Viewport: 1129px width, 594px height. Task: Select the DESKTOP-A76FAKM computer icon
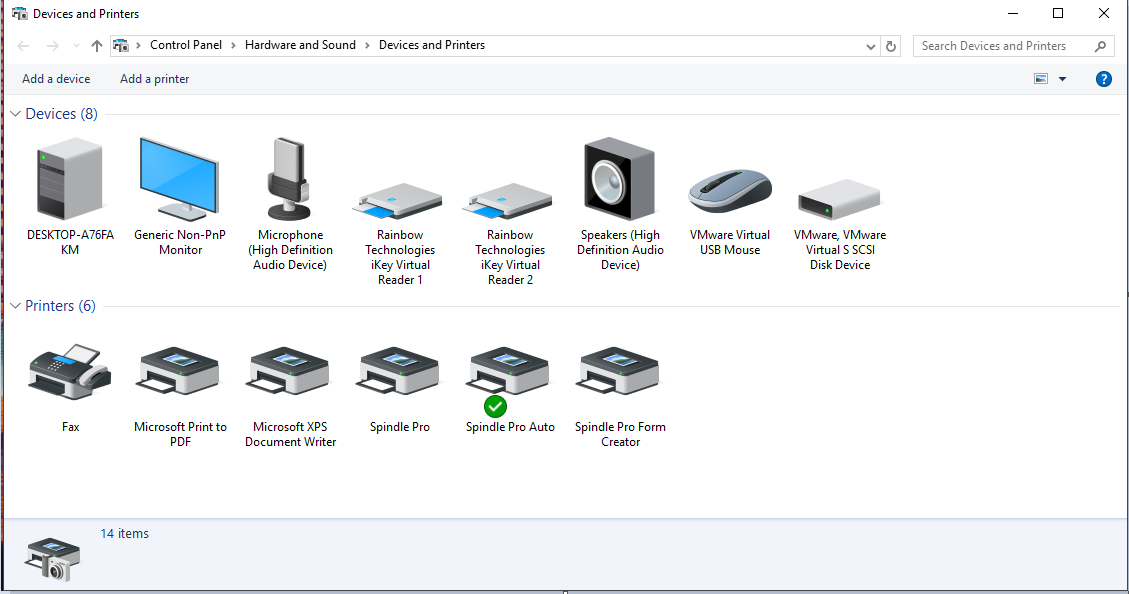tap(70, 179)
